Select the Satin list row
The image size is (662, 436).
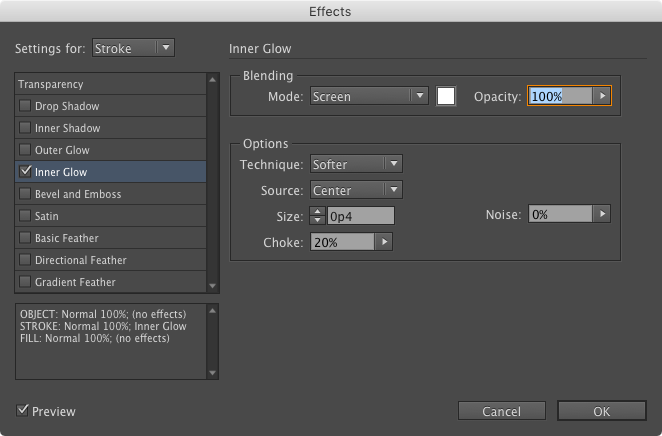coord(111,216)
